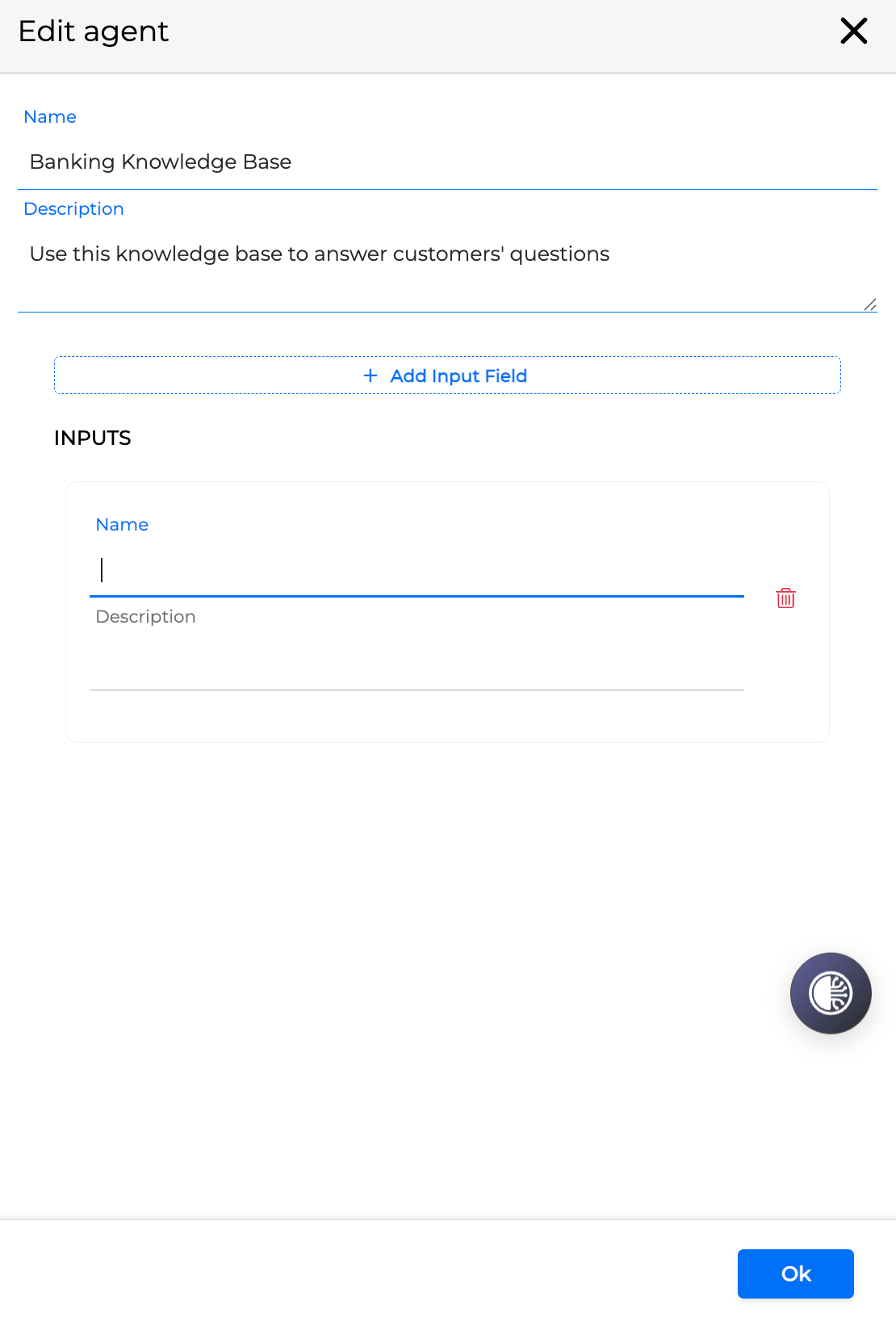Focus the input's empty Name field
The height and width of the screenshot is (1326, 896).
click(417, 571)
